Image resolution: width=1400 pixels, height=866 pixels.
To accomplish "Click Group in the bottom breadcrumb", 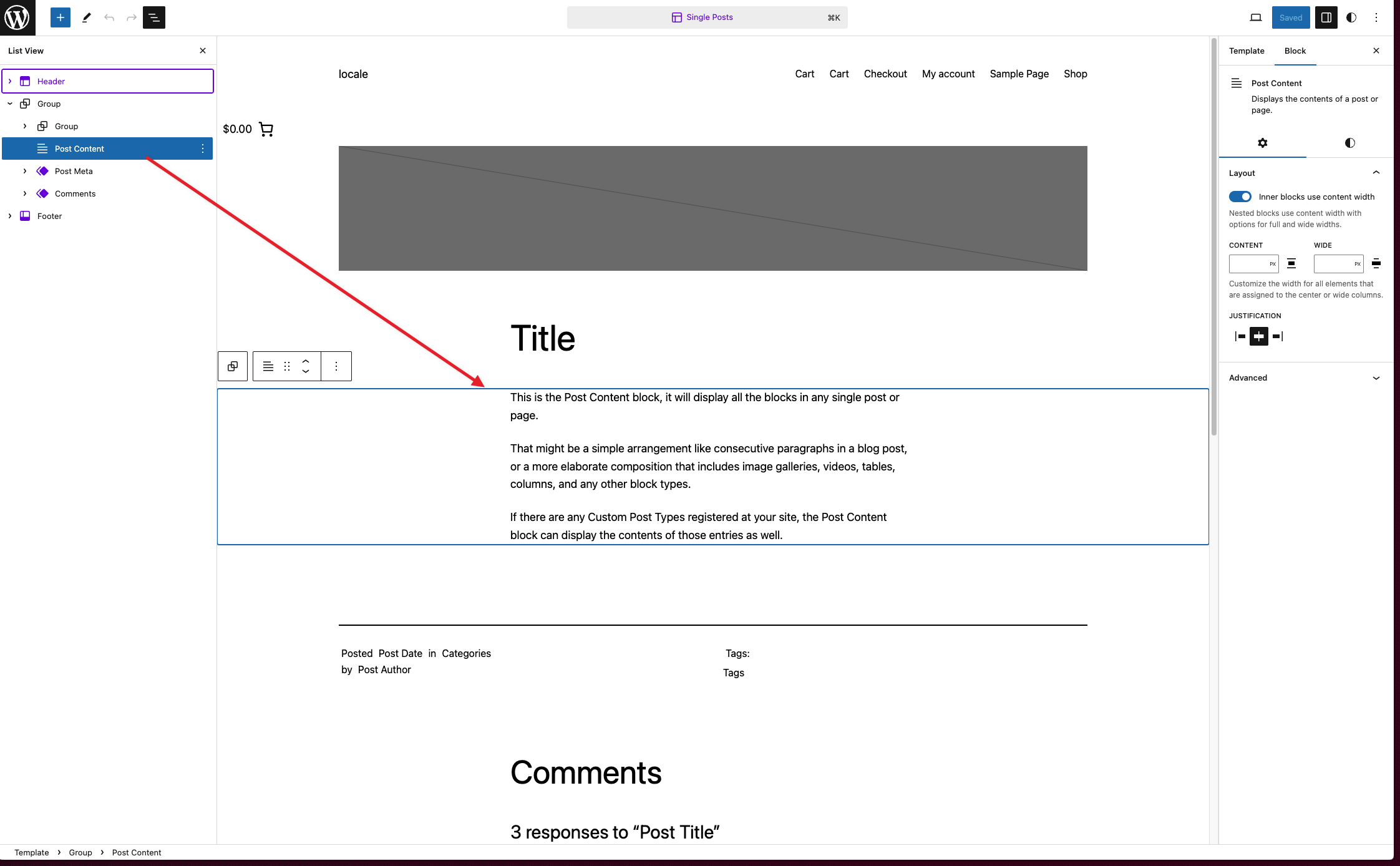I will 80,852.
